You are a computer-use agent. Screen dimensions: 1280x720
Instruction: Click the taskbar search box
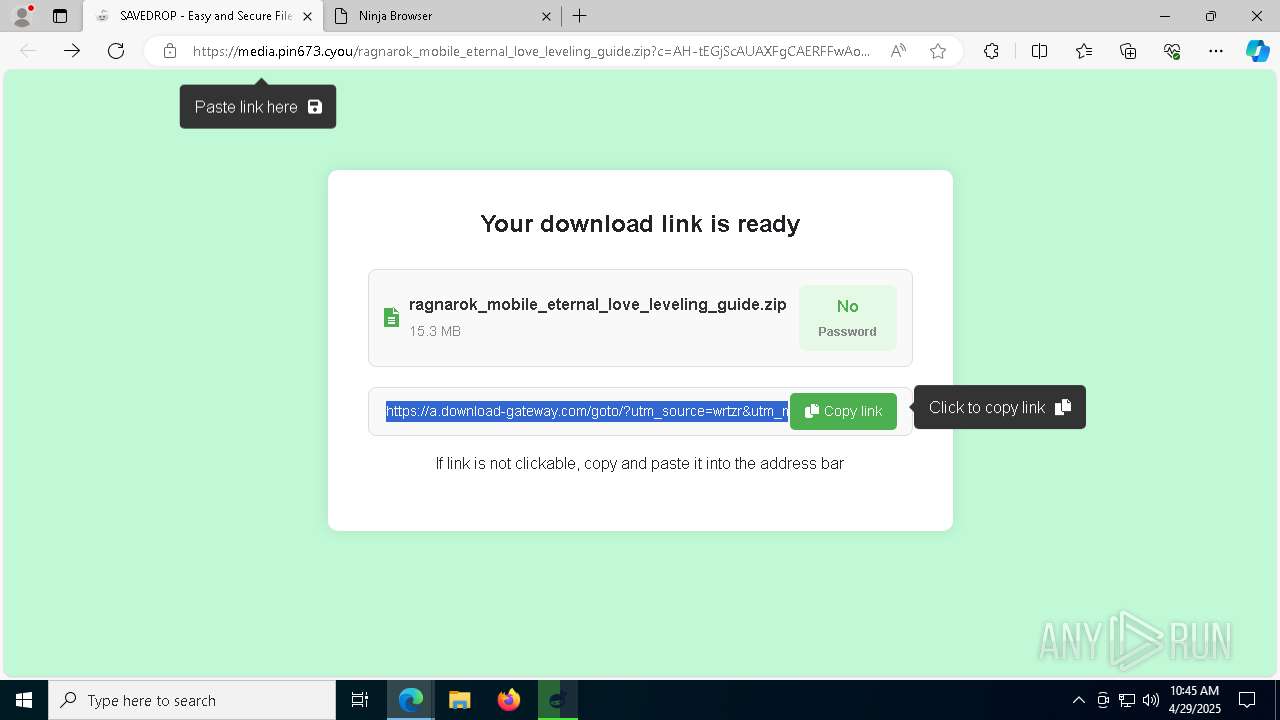(x=192, y=700)
